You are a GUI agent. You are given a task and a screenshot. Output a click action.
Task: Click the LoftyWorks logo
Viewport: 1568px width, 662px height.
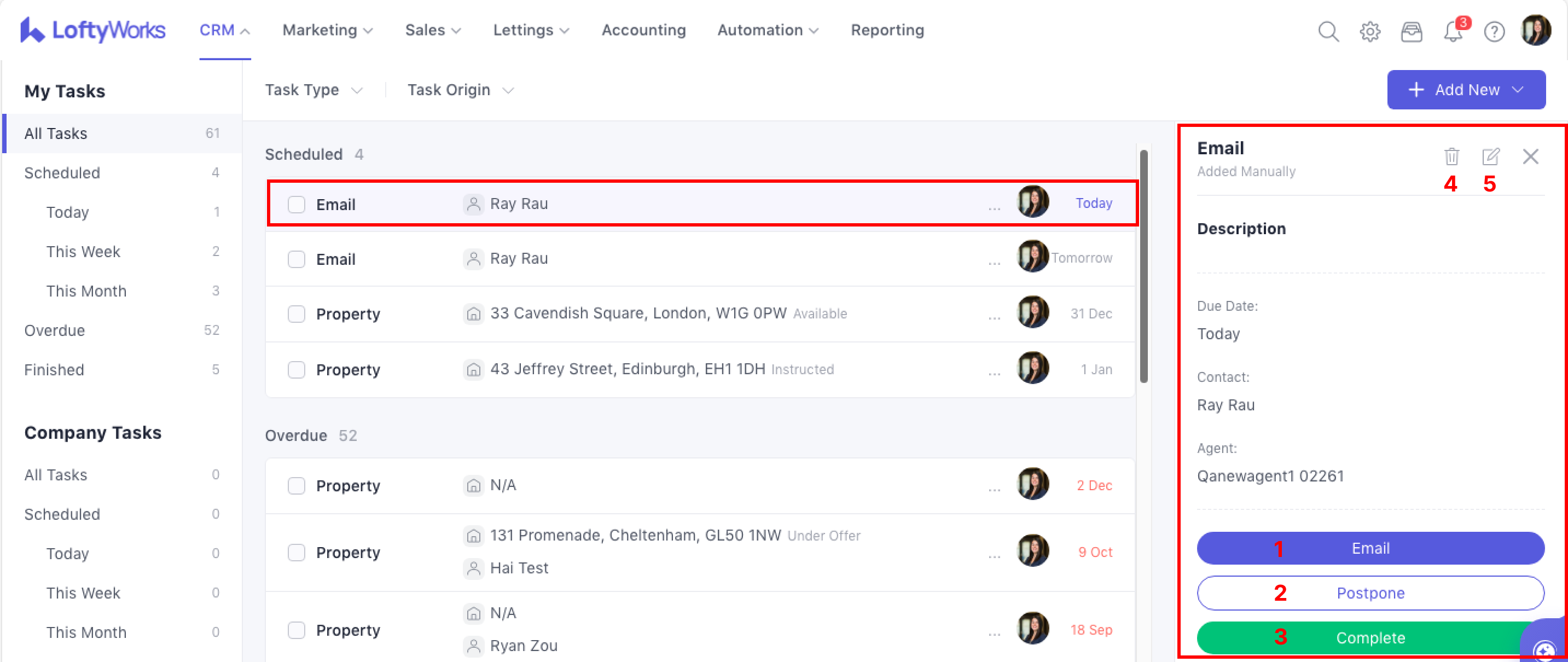92,30
